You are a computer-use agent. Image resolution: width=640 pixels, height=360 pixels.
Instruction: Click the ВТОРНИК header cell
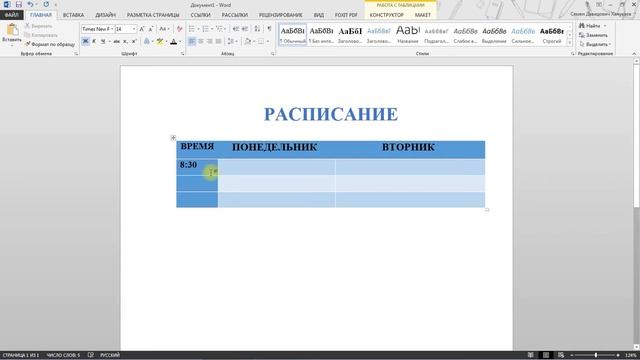[410, 149]
